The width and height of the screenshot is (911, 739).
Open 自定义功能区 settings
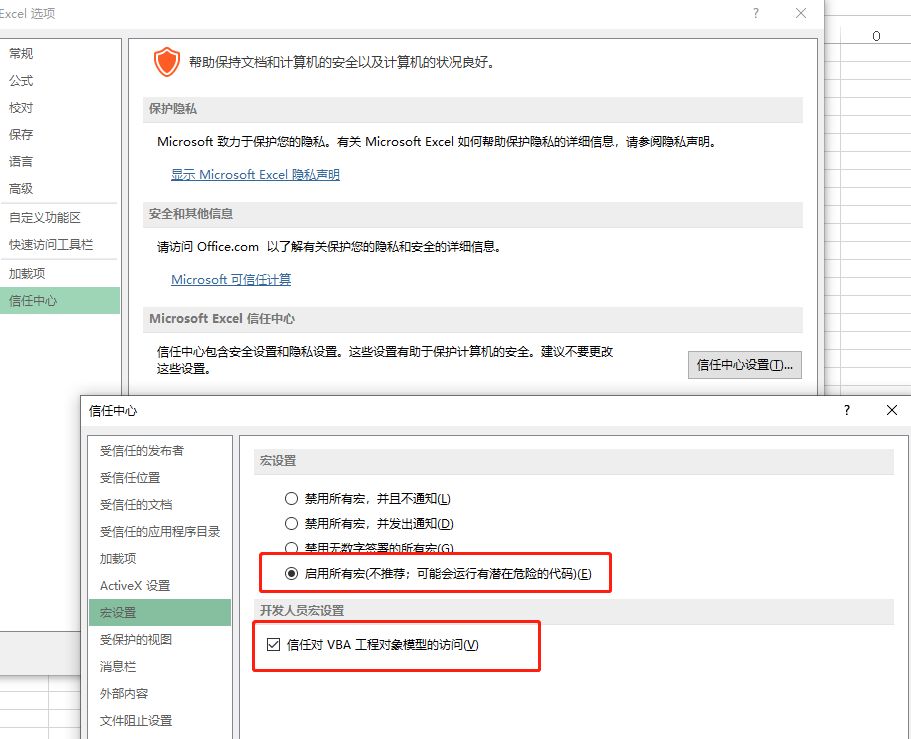[44, 216]
